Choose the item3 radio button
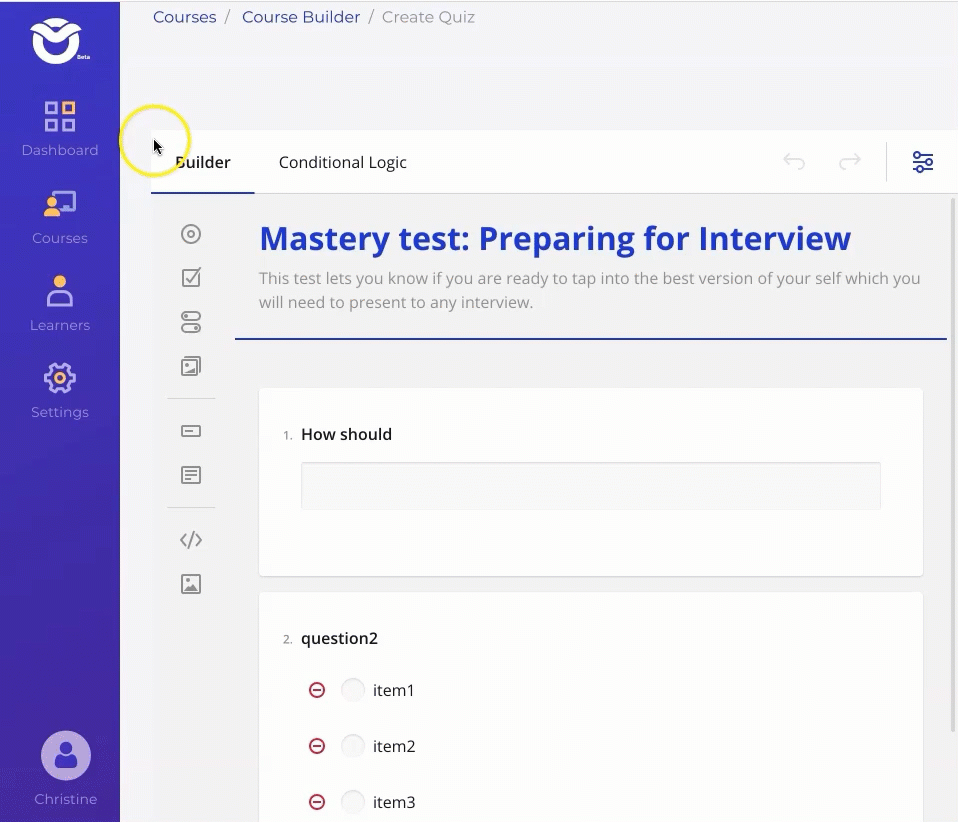 [x=353, y=802]
